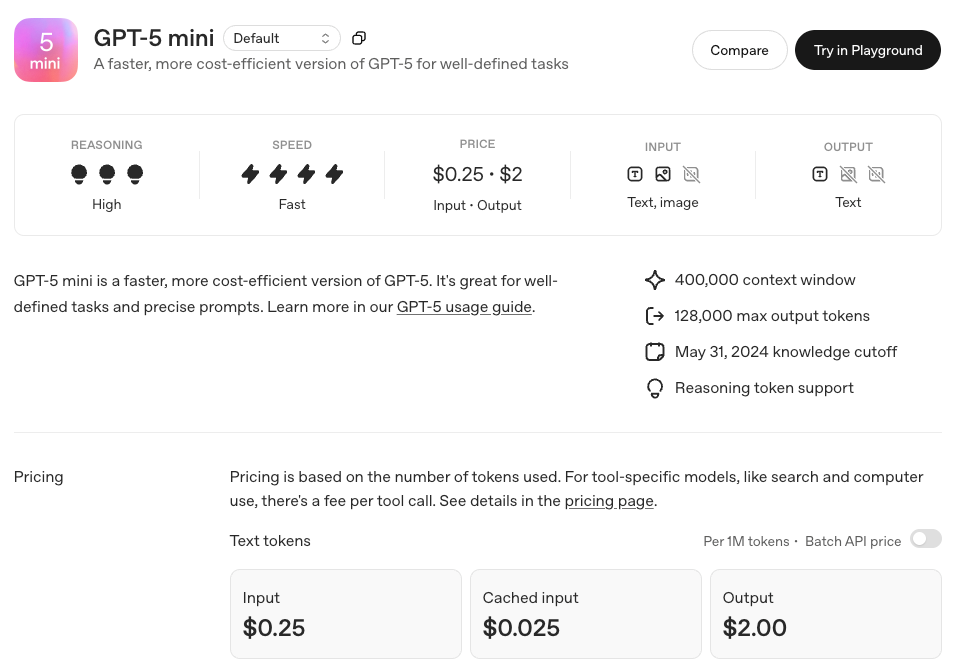Click the High reasoning rating bulbs
Image resolution: width=959 pixels, height=668 pixels.
coord(107,174)
